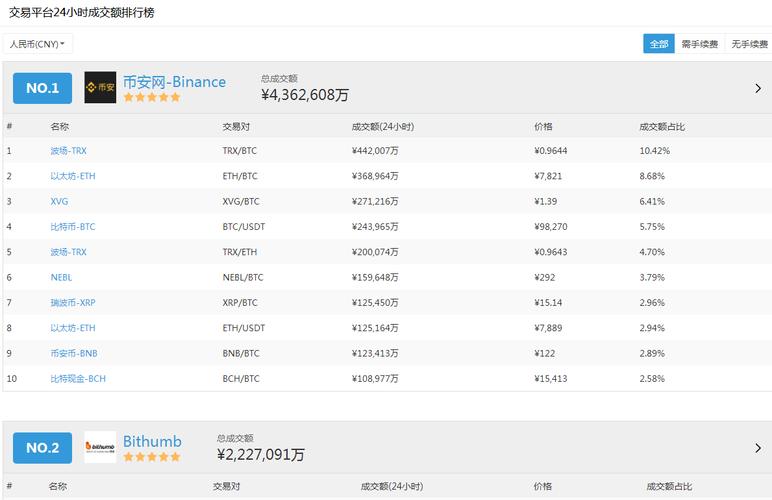The width and height of the screenshot is (772, 500).
Task: Click the ETH/BTC trading pair cell
Action: (x=240, y=176)
